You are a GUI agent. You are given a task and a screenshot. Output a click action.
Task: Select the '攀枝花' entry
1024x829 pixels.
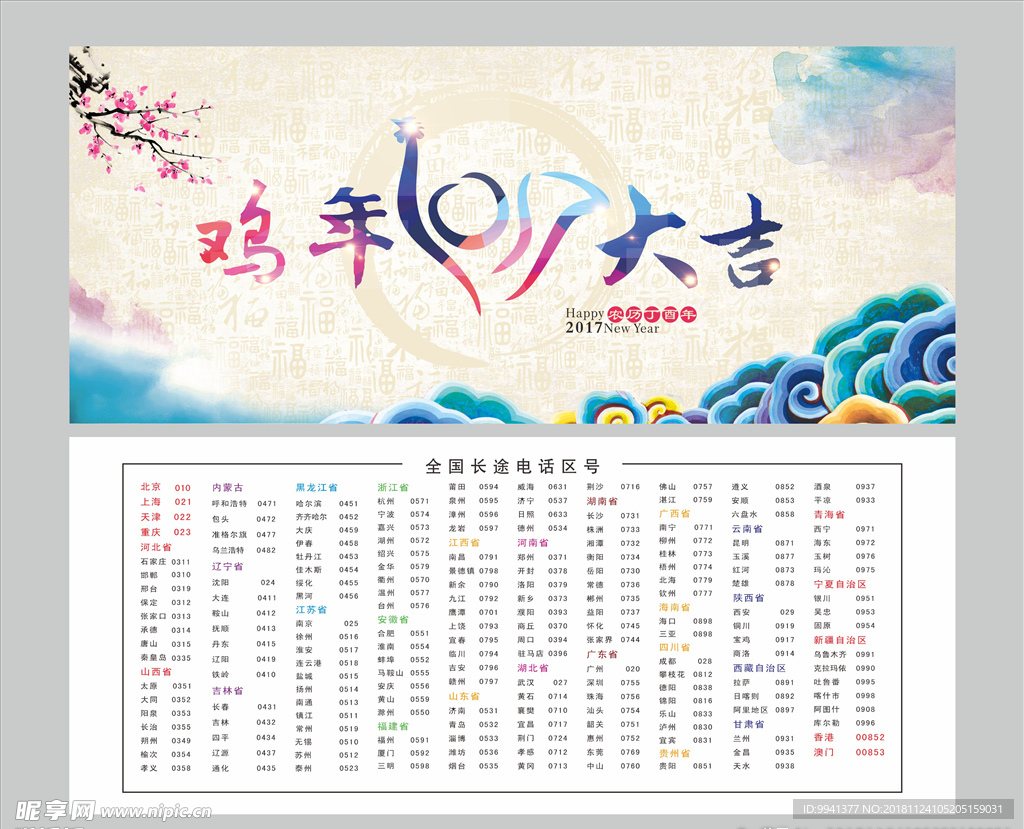(672, 674)
